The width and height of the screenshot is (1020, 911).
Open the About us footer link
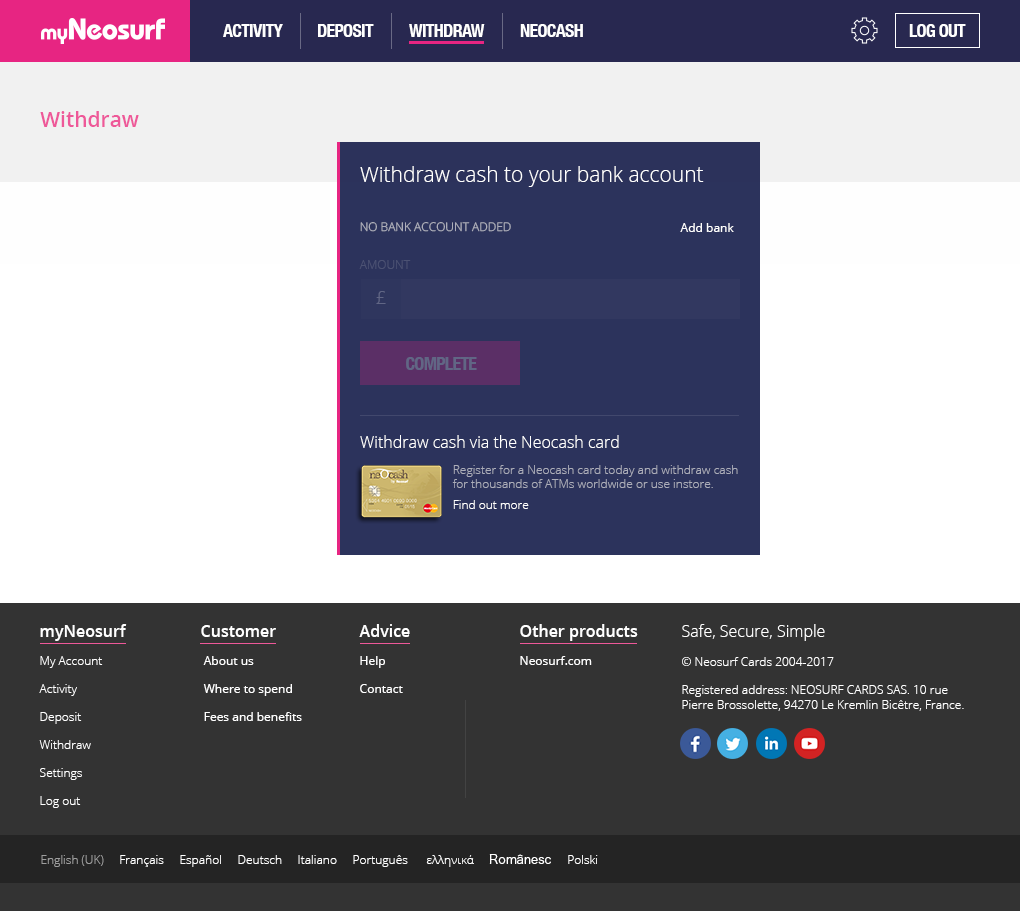coord(228,660)
